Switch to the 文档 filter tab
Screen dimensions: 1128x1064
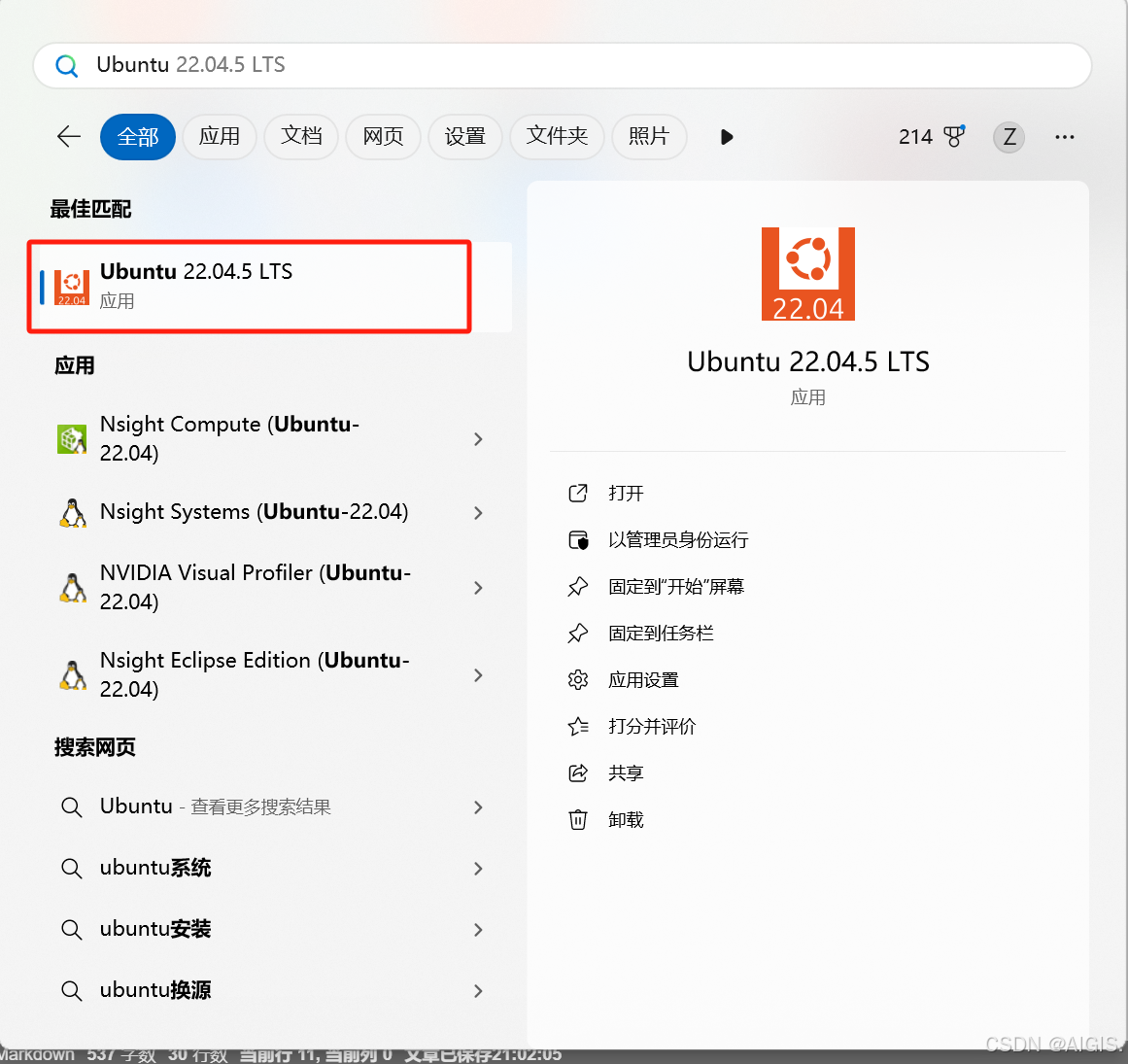301,137
